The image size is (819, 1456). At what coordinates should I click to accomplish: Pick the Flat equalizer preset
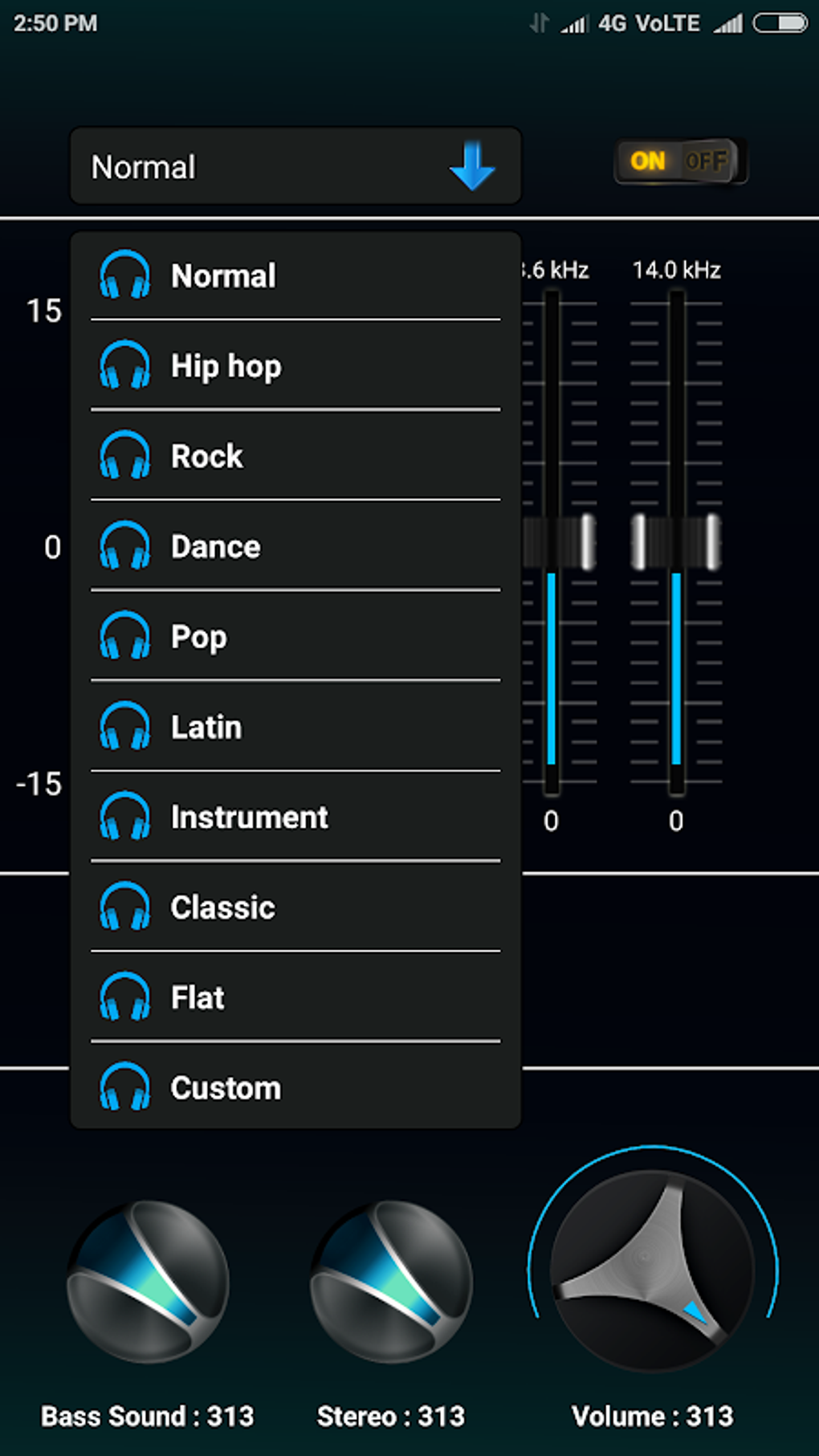[198, 997]
